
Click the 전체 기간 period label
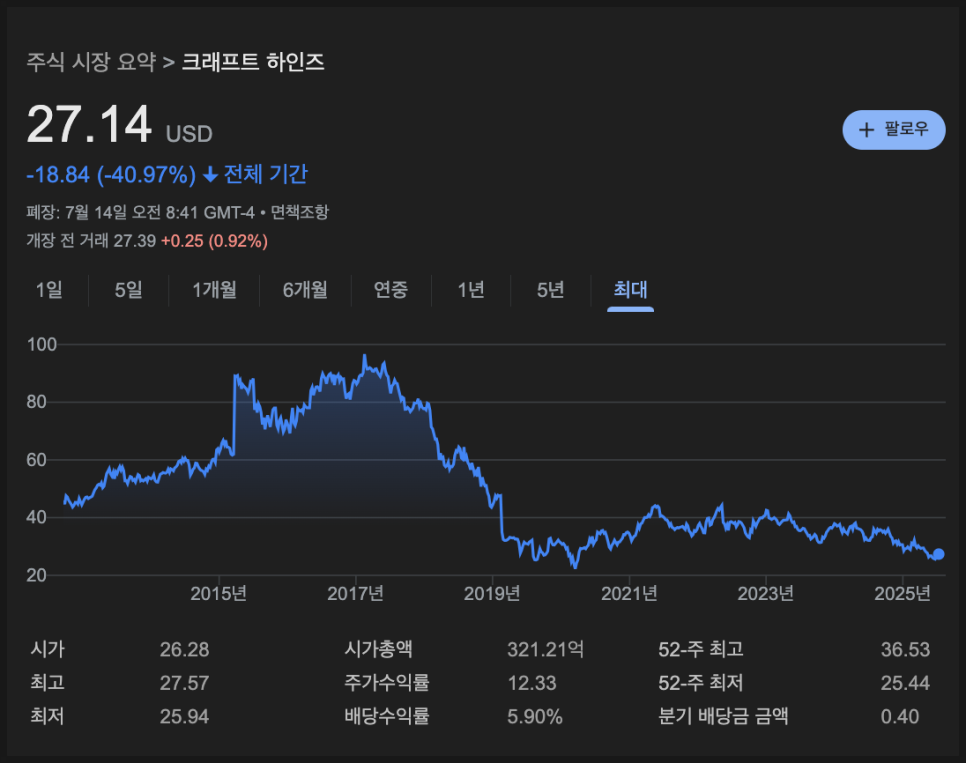coord(266,174)
